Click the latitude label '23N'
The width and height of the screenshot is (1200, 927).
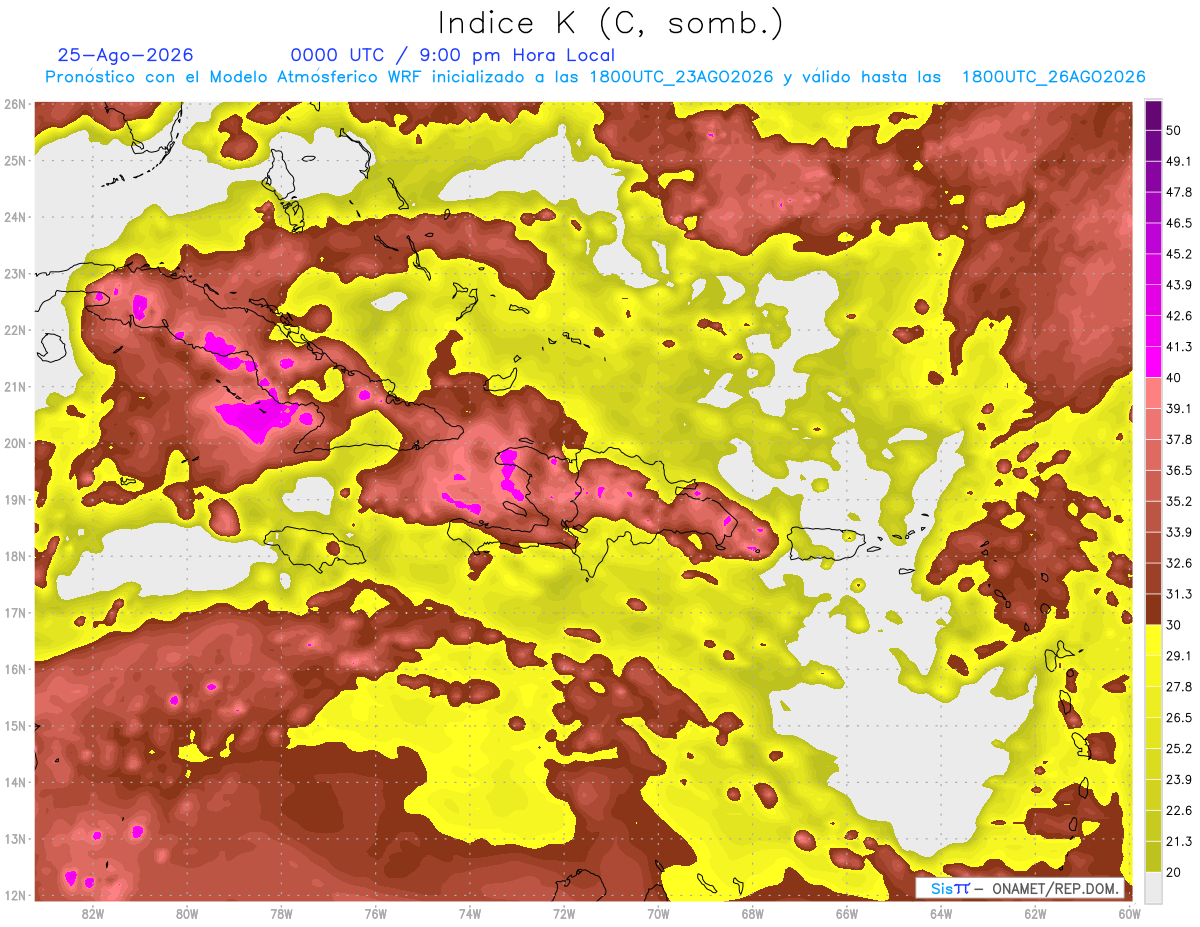pyautogui.click(x=15, y=273)
